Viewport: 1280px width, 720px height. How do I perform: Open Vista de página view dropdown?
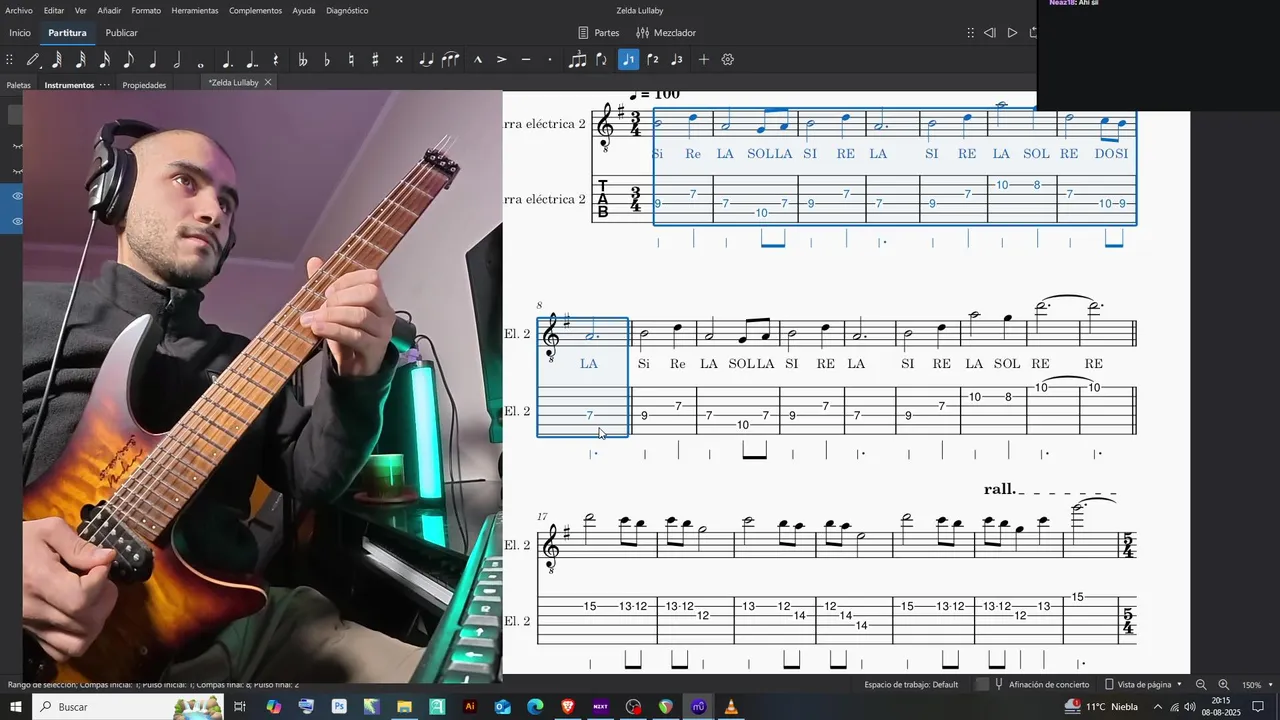click(1143, 685)
